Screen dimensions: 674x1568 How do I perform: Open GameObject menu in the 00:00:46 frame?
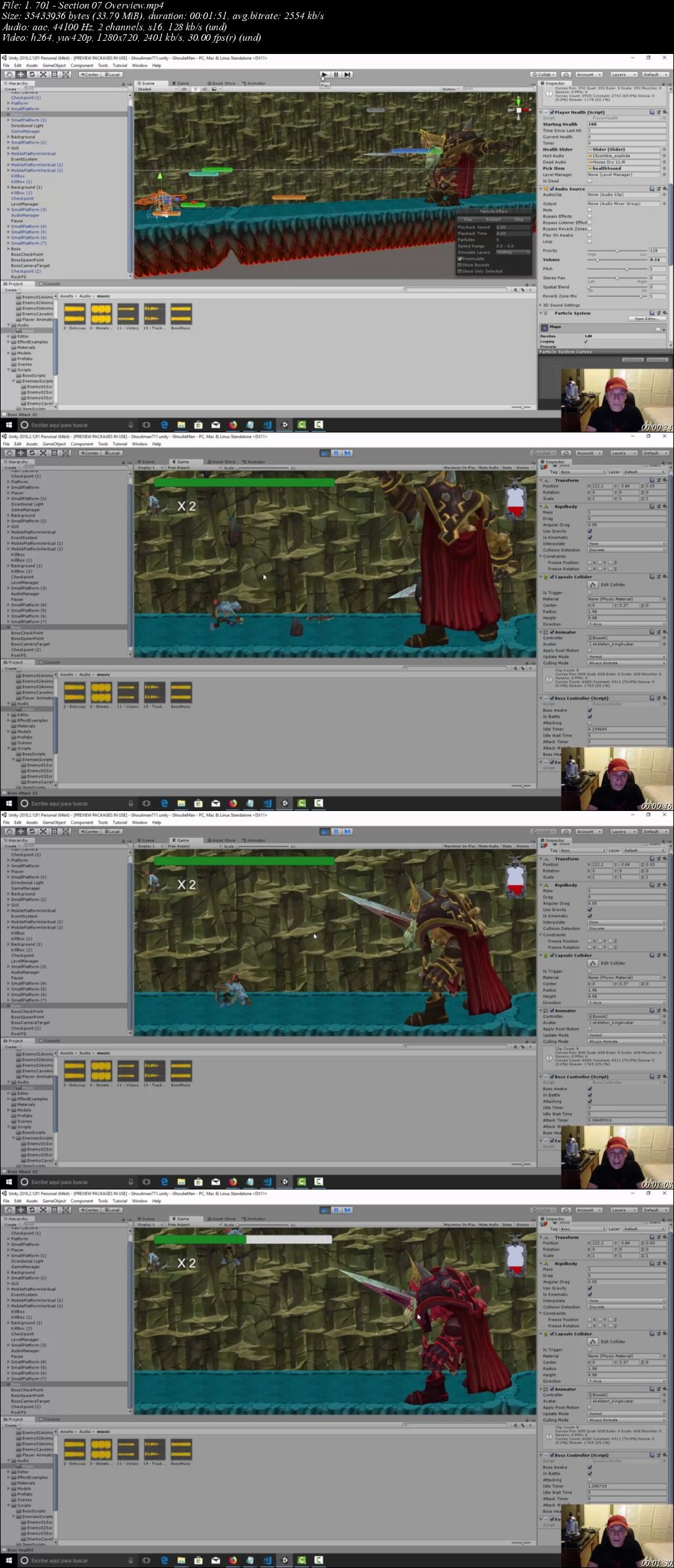coord(54,444)
